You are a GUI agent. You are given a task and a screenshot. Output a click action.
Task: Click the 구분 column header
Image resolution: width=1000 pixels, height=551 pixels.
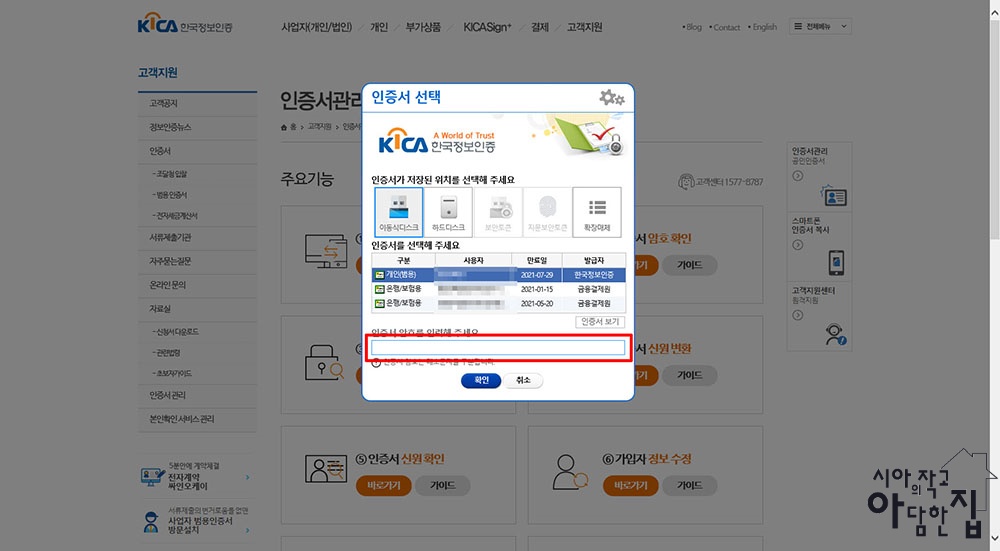tap(404, 260)
